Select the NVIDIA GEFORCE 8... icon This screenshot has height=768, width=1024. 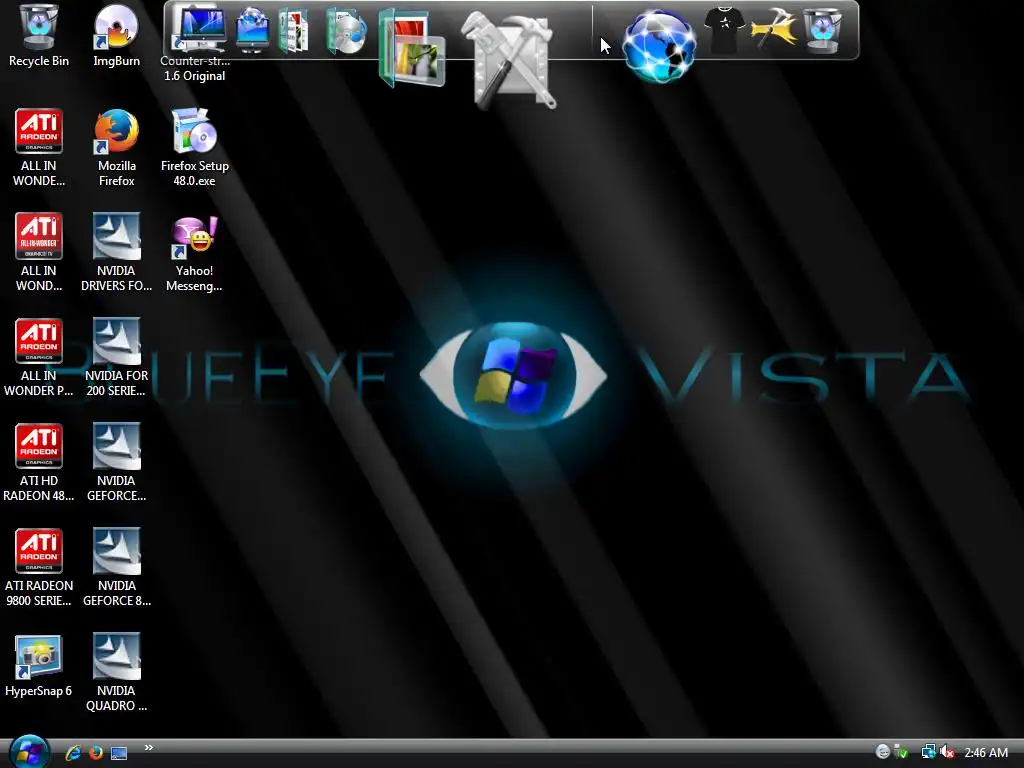point(116,568)
